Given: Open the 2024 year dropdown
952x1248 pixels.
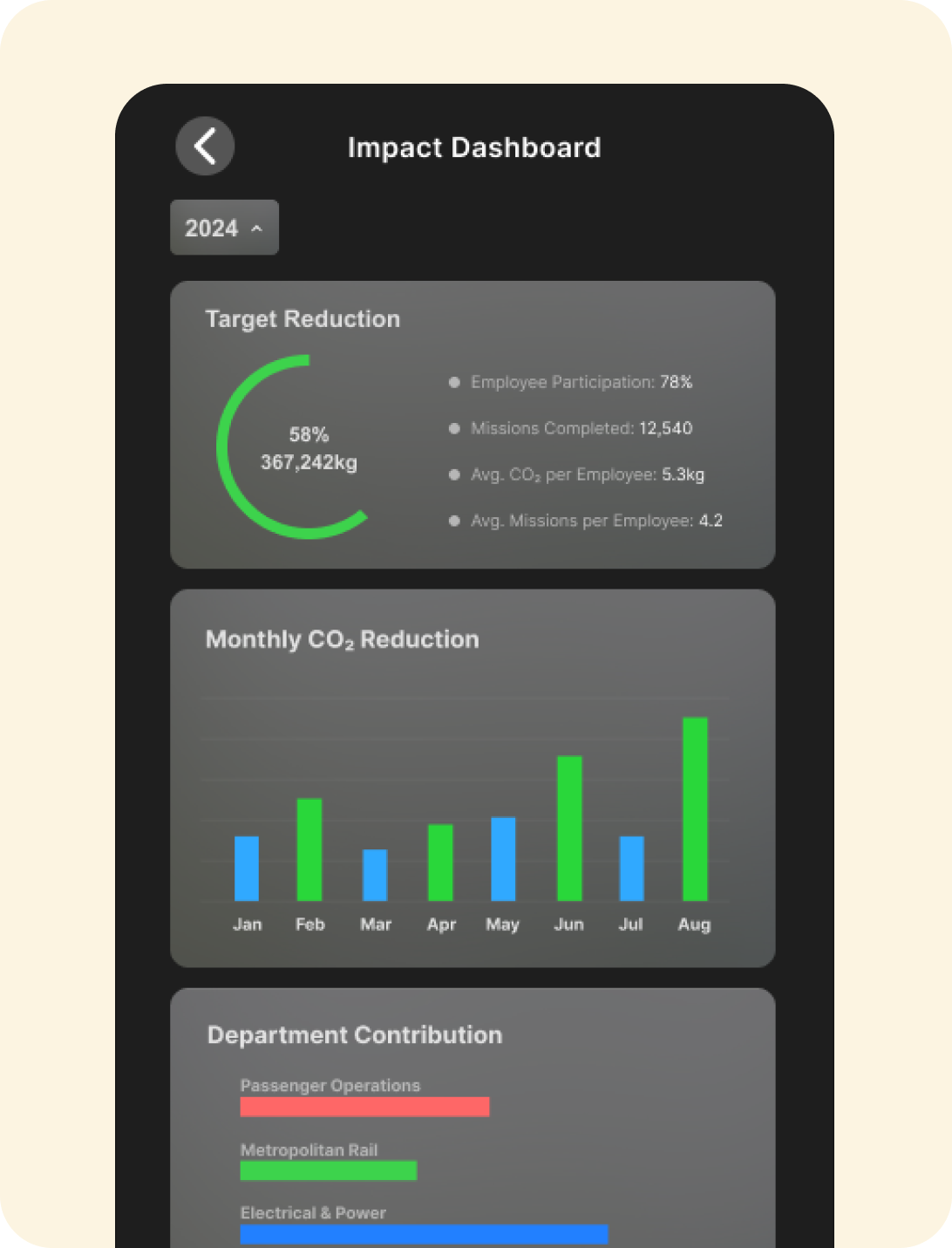Looking at the screenshot, I should click(x=224, y=228).
